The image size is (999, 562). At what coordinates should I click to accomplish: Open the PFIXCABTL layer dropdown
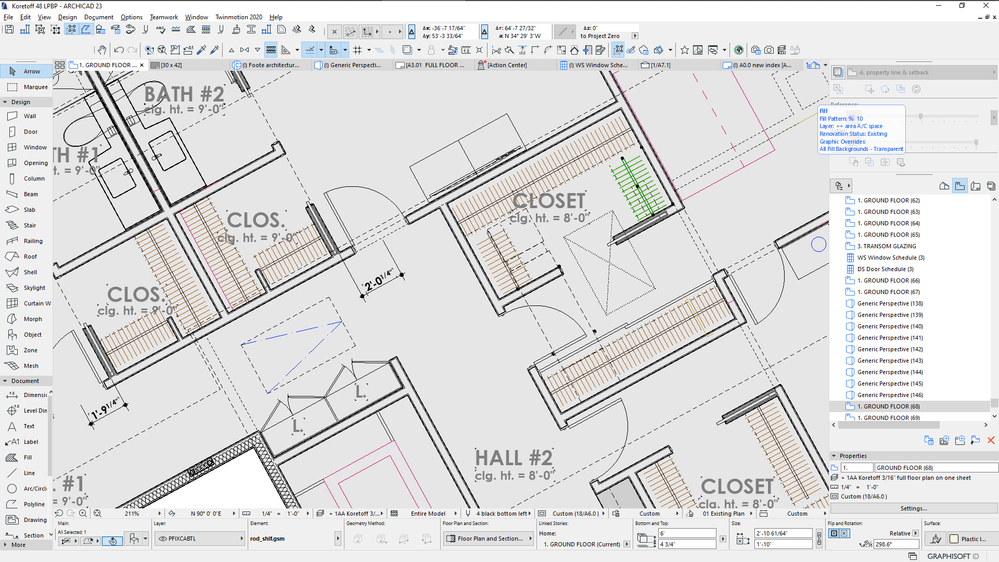point(201,538)
